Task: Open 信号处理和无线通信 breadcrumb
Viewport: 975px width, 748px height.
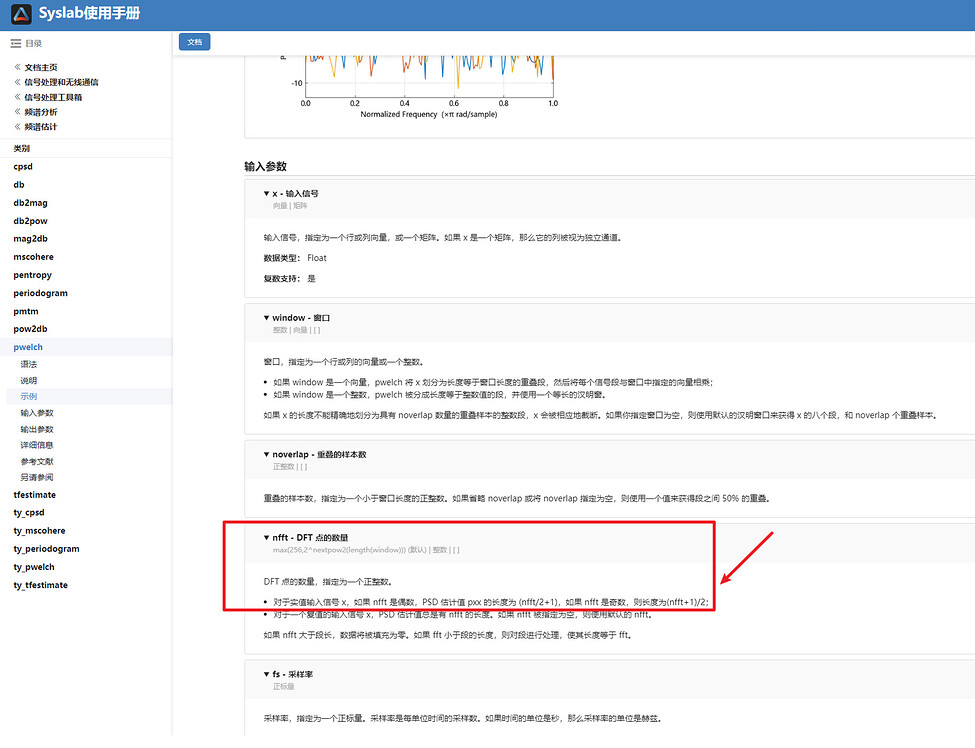Action: coord(62,82)
